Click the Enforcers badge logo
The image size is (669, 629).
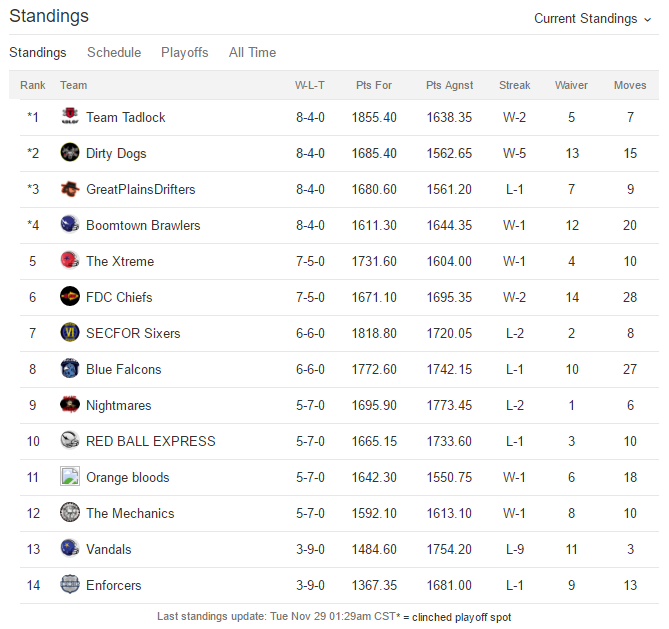[70, 585]
